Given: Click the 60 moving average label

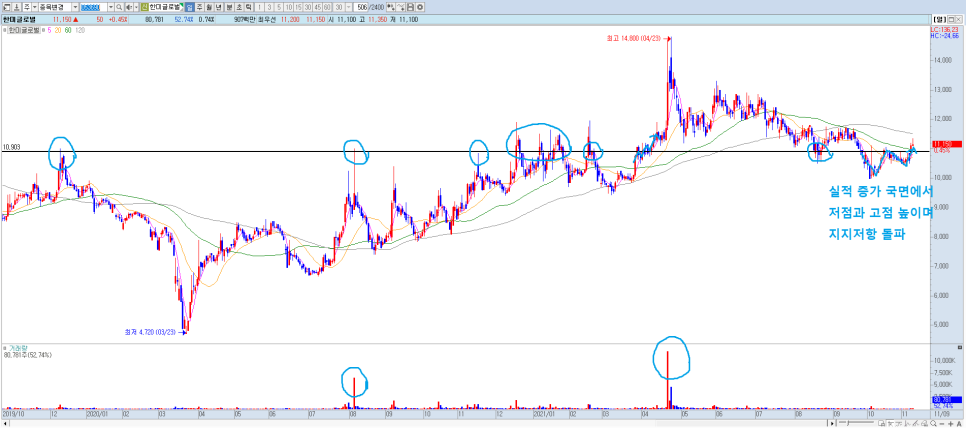Looking at the screenshot, I should (x=68, y=30).
